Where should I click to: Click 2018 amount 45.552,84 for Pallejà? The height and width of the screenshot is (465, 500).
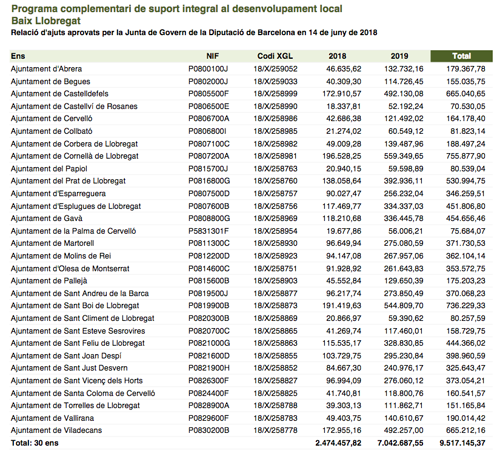click(343, 281)
